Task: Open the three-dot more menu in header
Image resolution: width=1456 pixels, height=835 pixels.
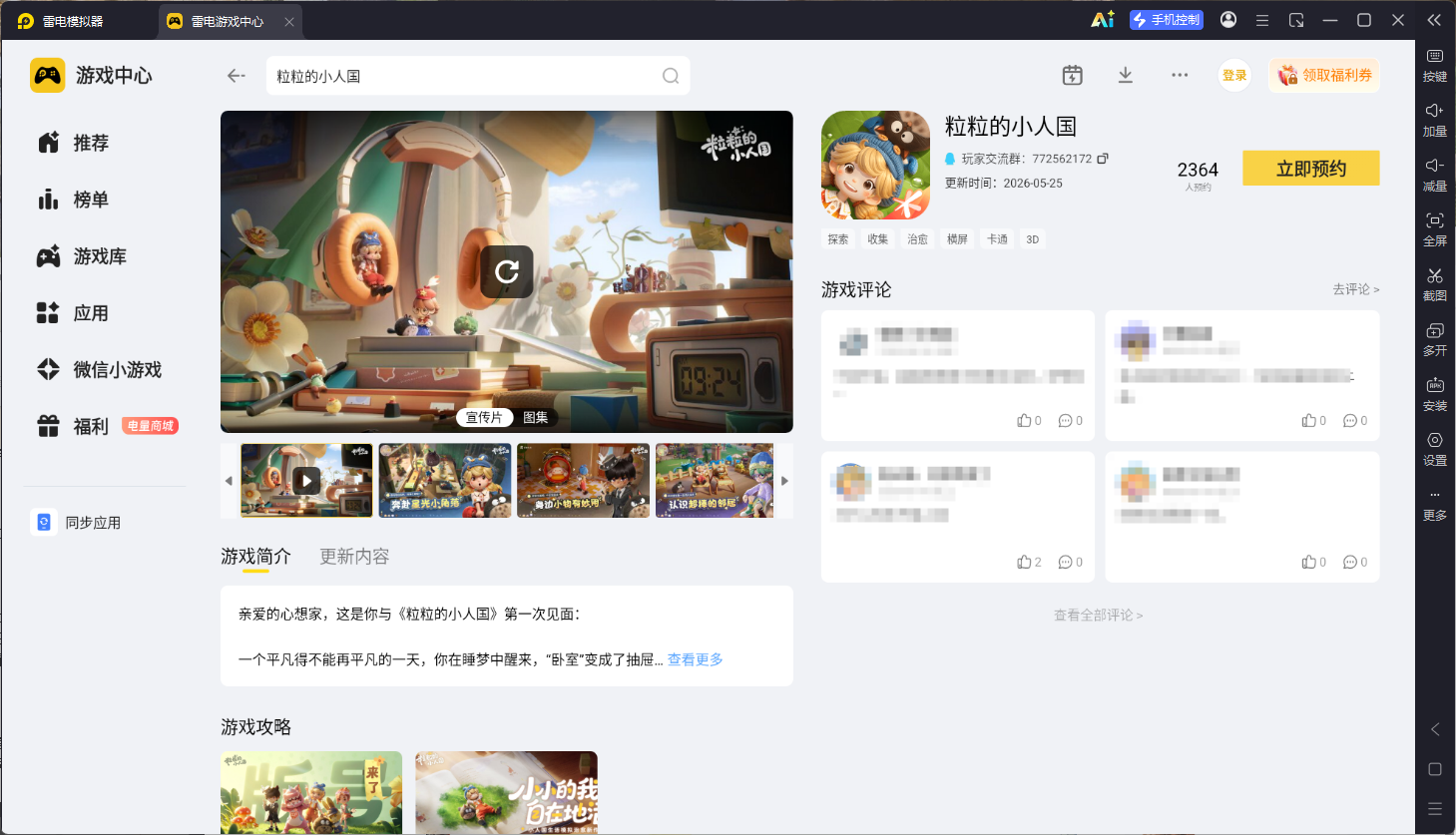Action: [x=1180, y=76]
